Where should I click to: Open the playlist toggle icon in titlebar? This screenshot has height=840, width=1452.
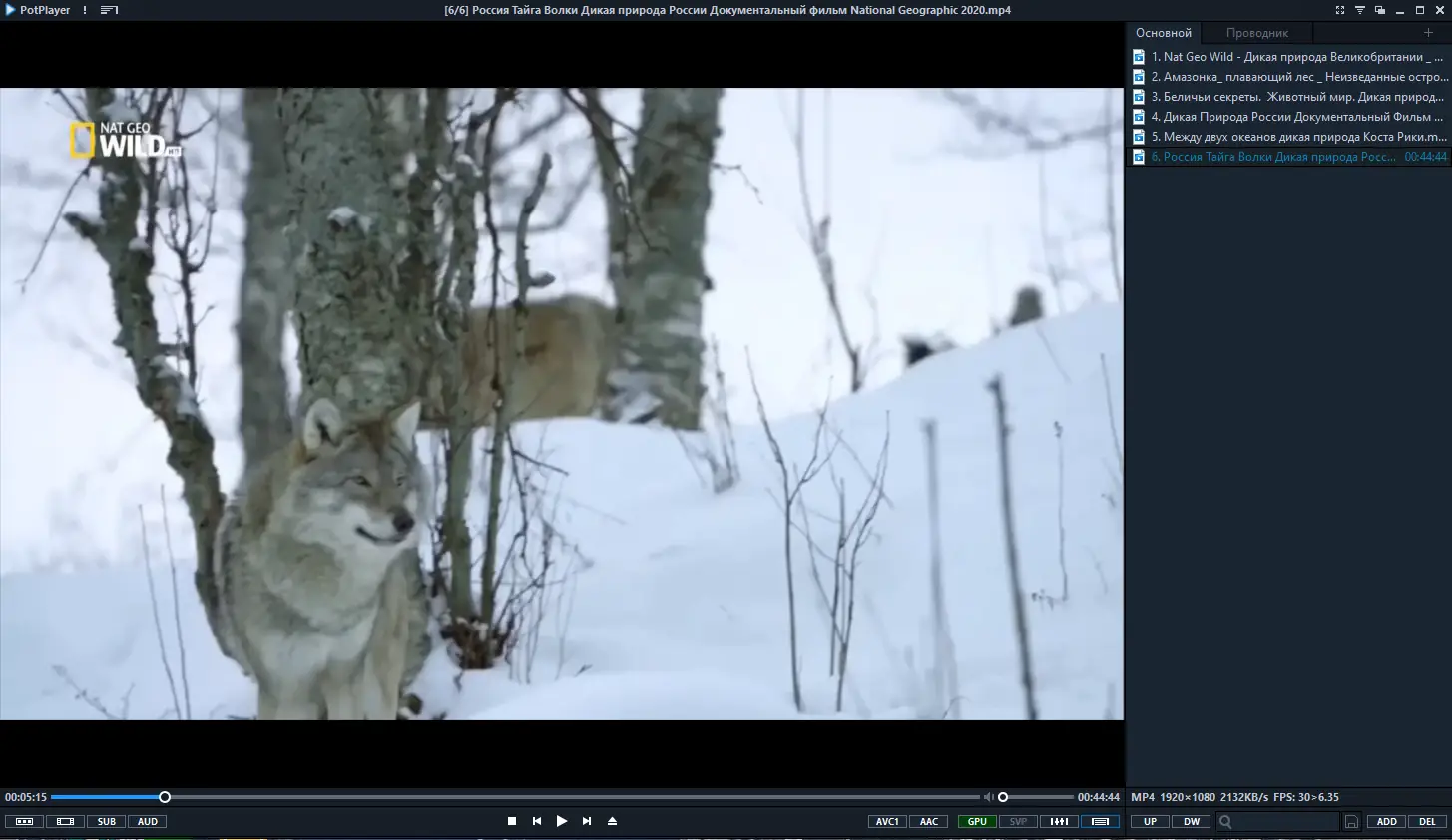(107, 10)
